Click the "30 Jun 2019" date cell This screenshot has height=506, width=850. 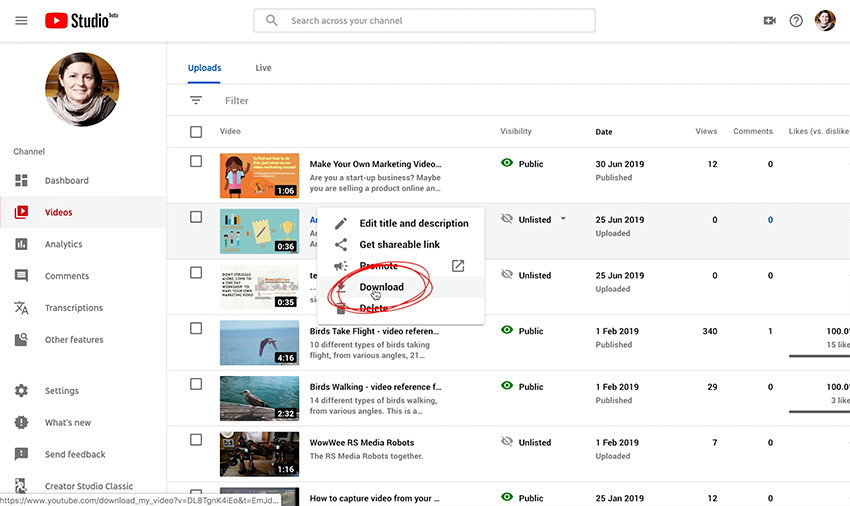[x=620, y=164]
